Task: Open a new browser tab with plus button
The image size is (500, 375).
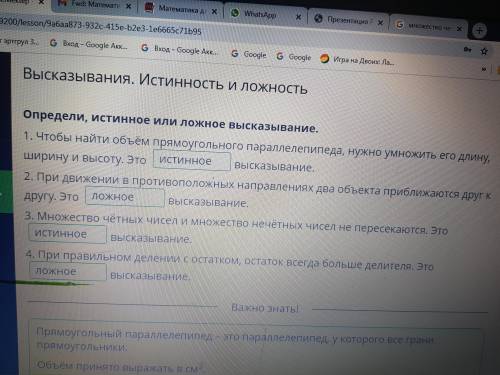Action: (x=479, y=31)
